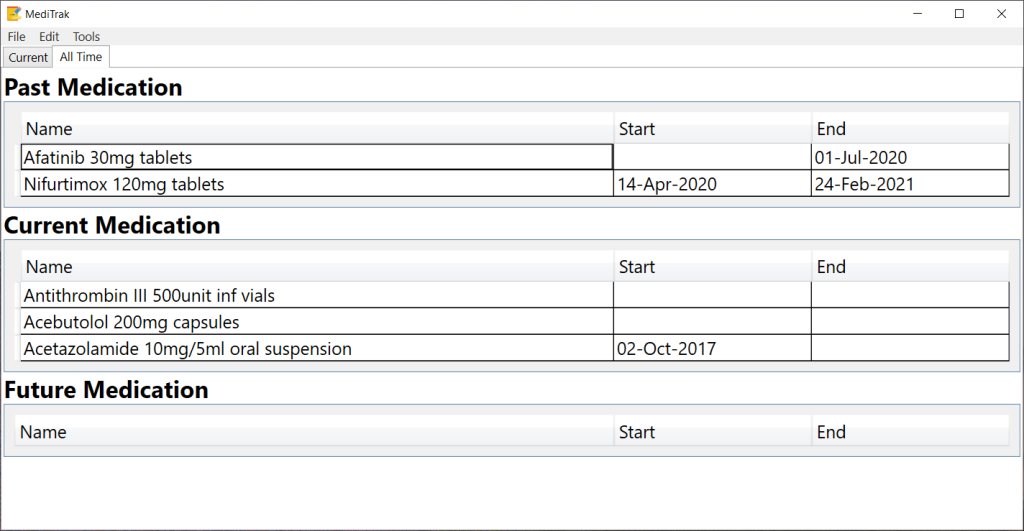Open the File menu

[16, 37]
